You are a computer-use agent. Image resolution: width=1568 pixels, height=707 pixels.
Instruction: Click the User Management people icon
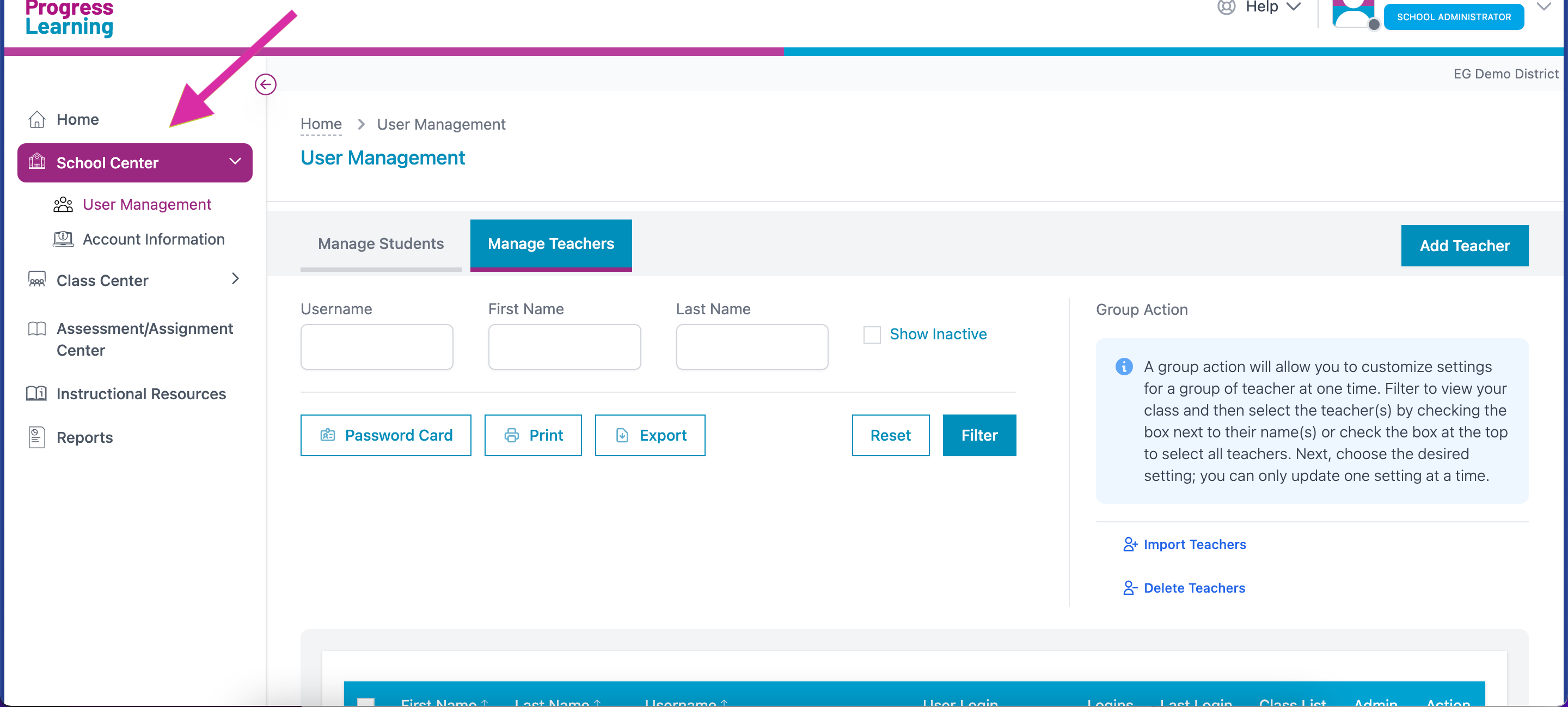(x=63, y=205)
